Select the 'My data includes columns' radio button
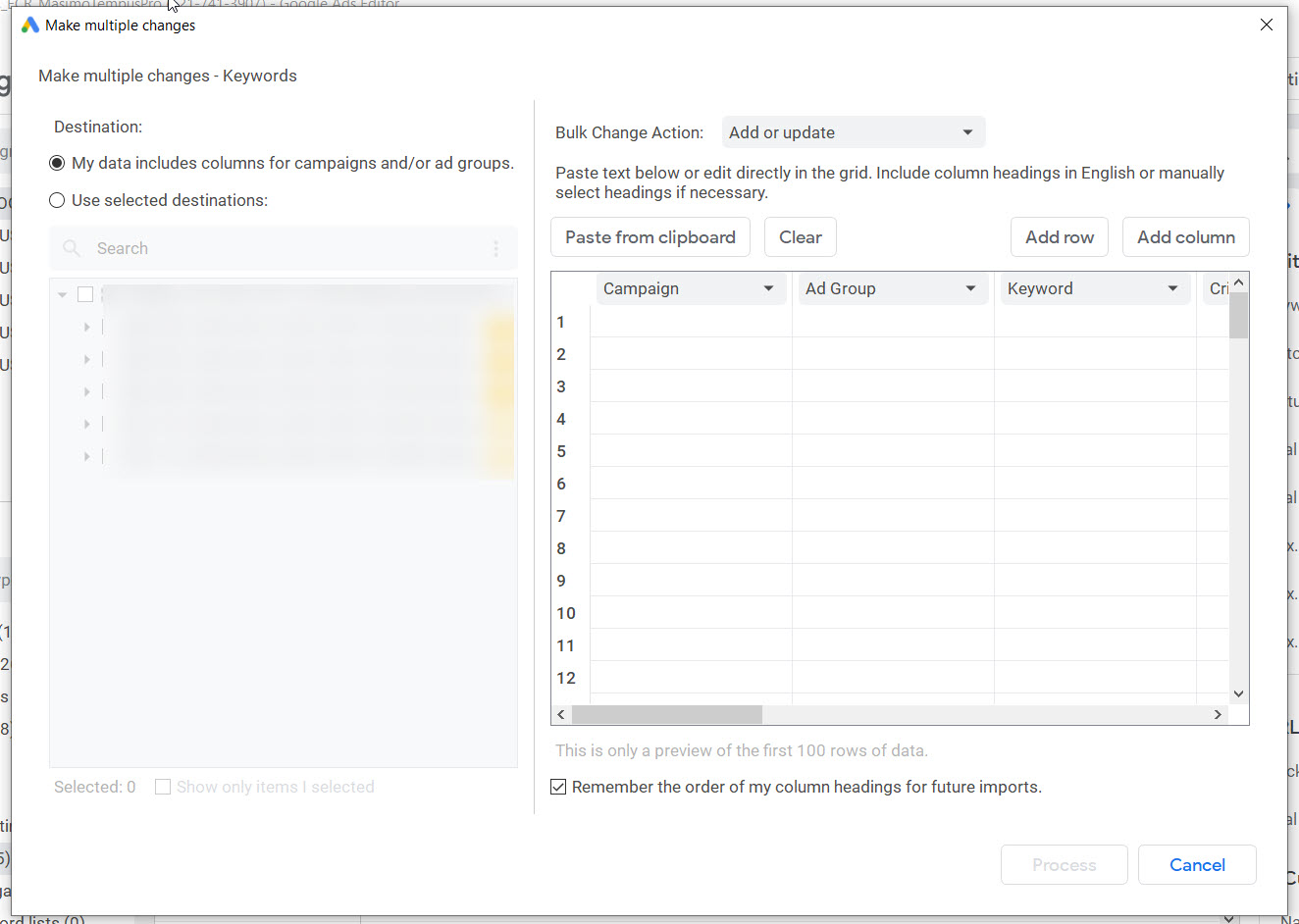Image resolution: width=1299 pixels, height=924 pixels. tap(56, 163)
